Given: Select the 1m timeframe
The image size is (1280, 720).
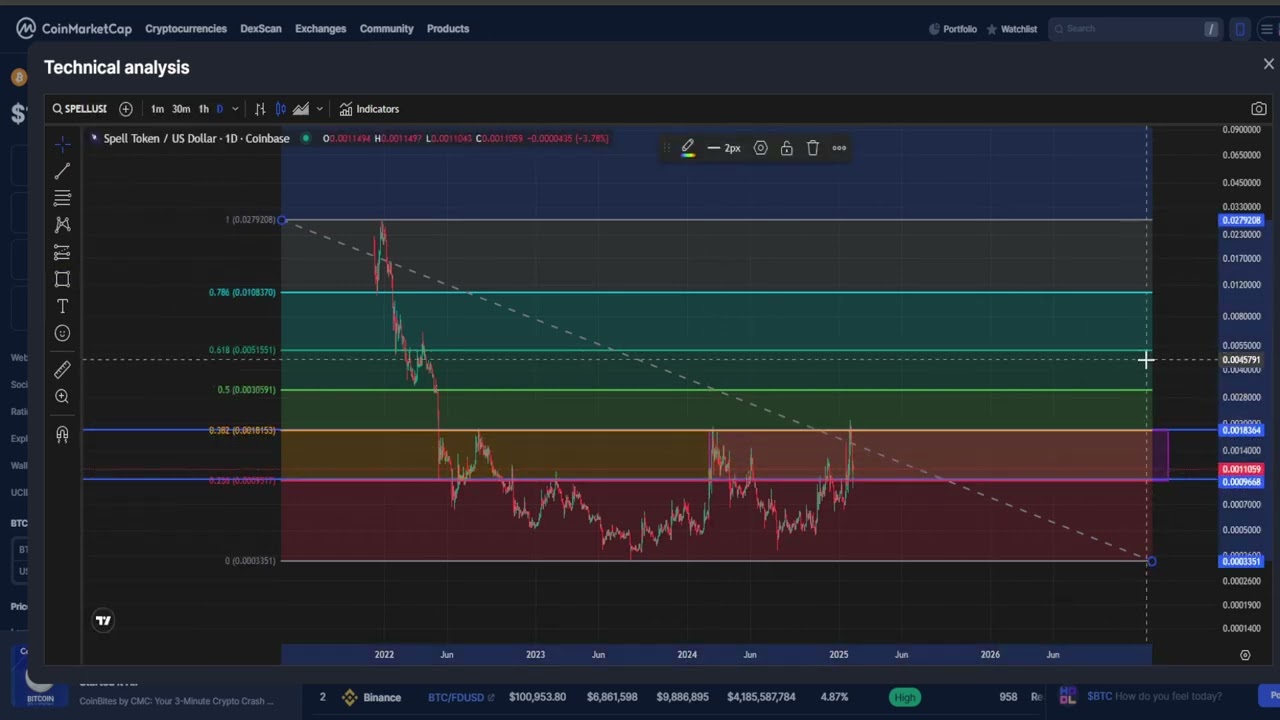Looking at the screenshot, I should tap(157, 109).
